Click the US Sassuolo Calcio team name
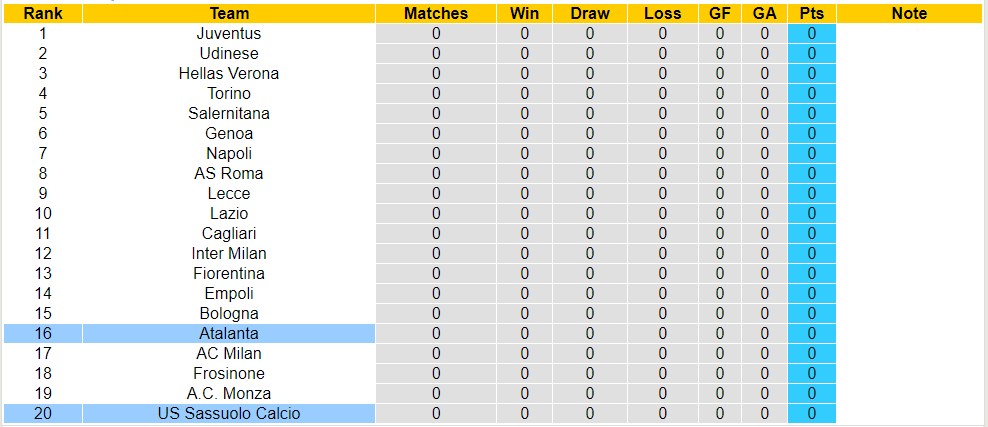Image resolution: width=988 pixels, height=427 pixels. coord(229,413)
